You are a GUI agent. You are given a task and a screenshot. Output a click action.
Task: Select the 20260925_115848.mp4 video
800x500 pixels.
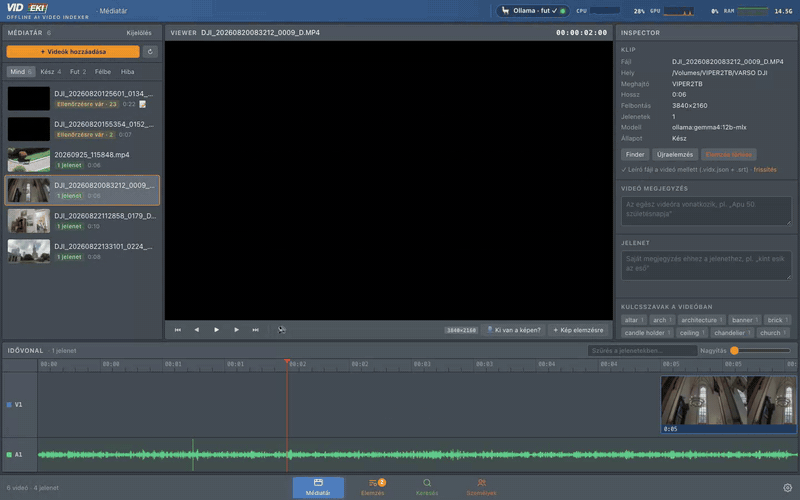(x=82, y=160)
